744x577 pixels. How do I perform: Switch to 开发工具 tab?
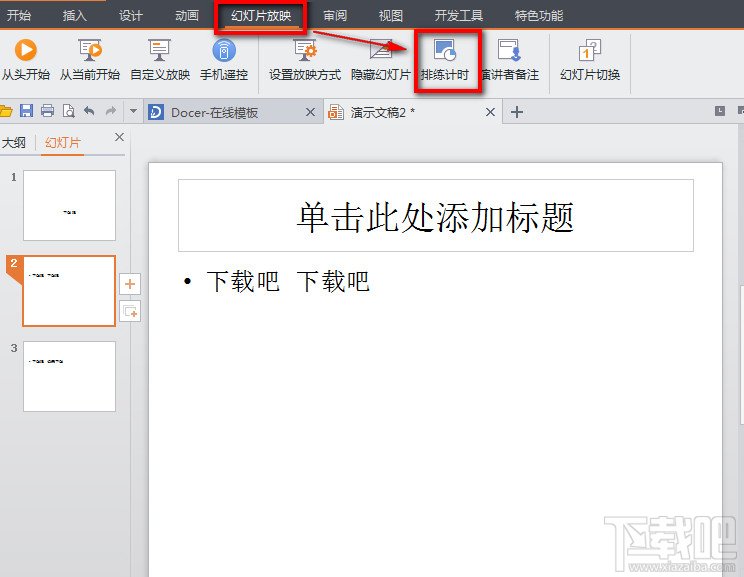click(459, 16)
